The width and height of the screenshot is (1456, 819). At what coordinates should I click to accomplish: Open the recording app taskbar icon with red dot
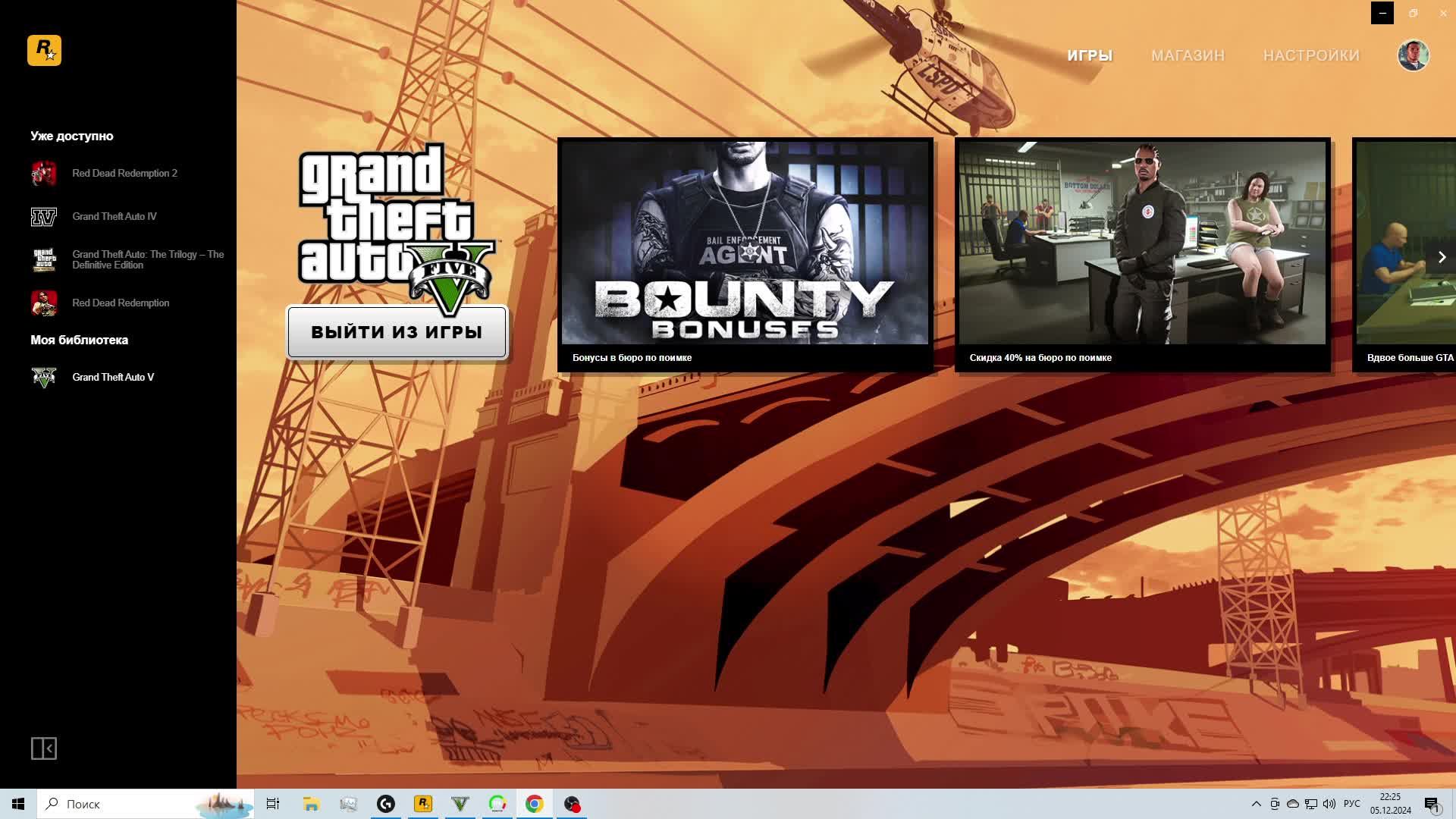pyautogui.click(x=572, y=804)
